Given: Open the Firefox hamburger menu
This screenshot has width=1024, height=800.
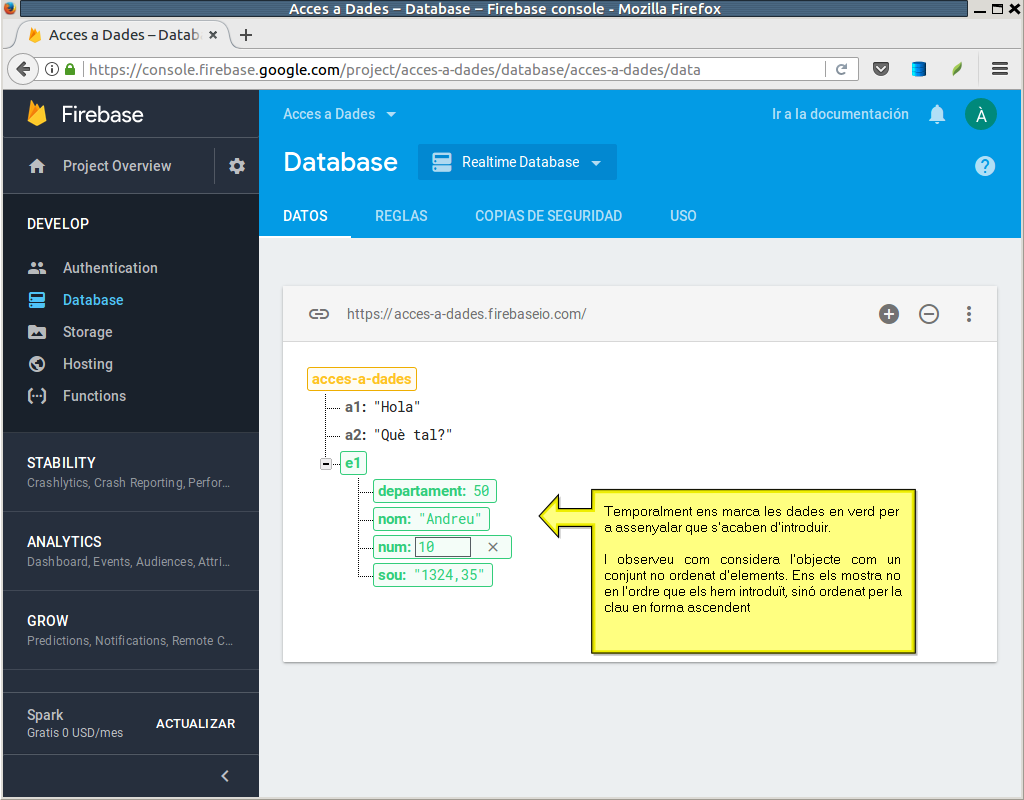Looking at the screenshot, I should (1000, 69).
